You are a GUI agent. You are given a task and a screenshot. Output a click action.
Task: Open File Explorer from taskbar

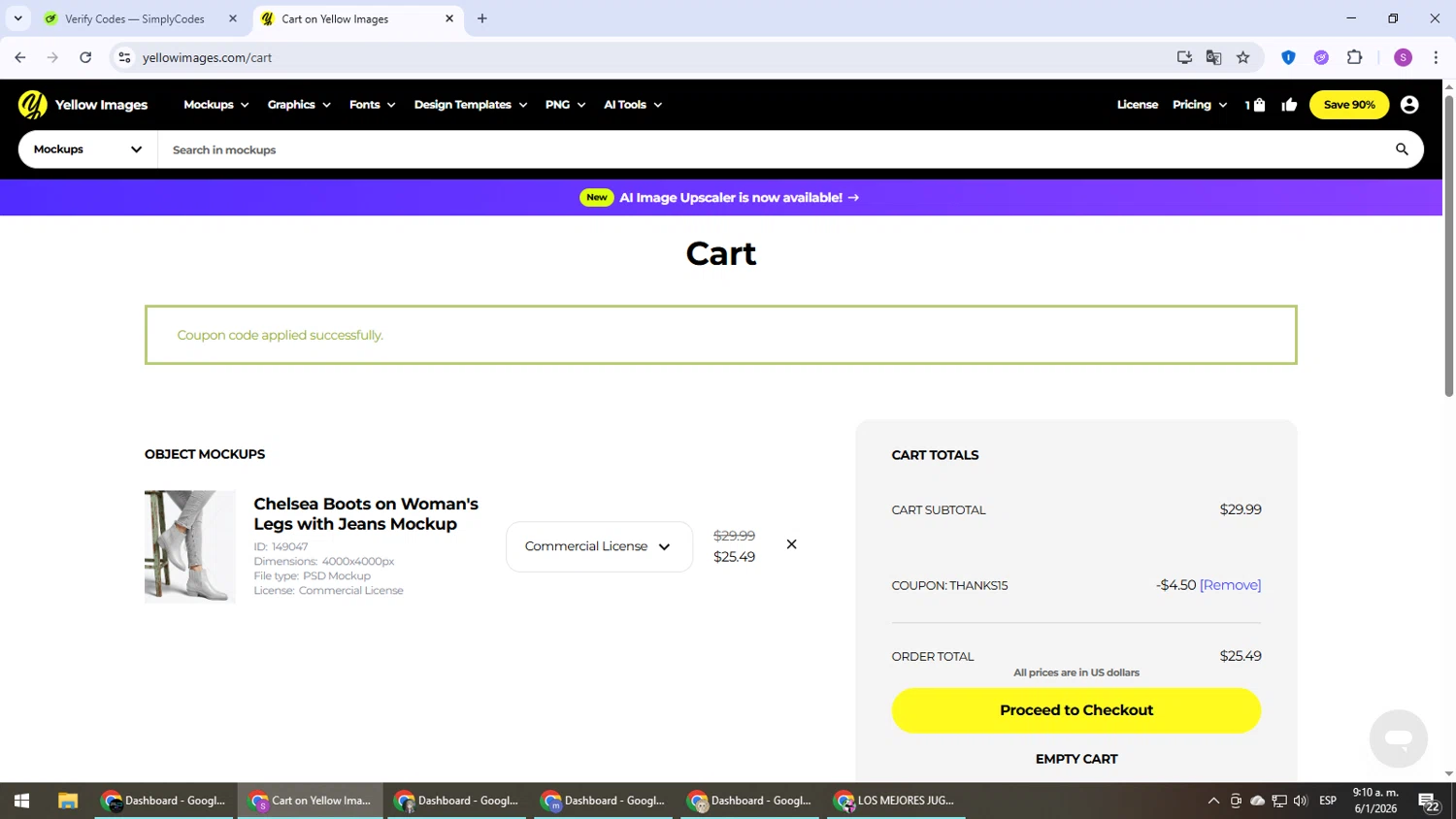click(x=67, y=801)
